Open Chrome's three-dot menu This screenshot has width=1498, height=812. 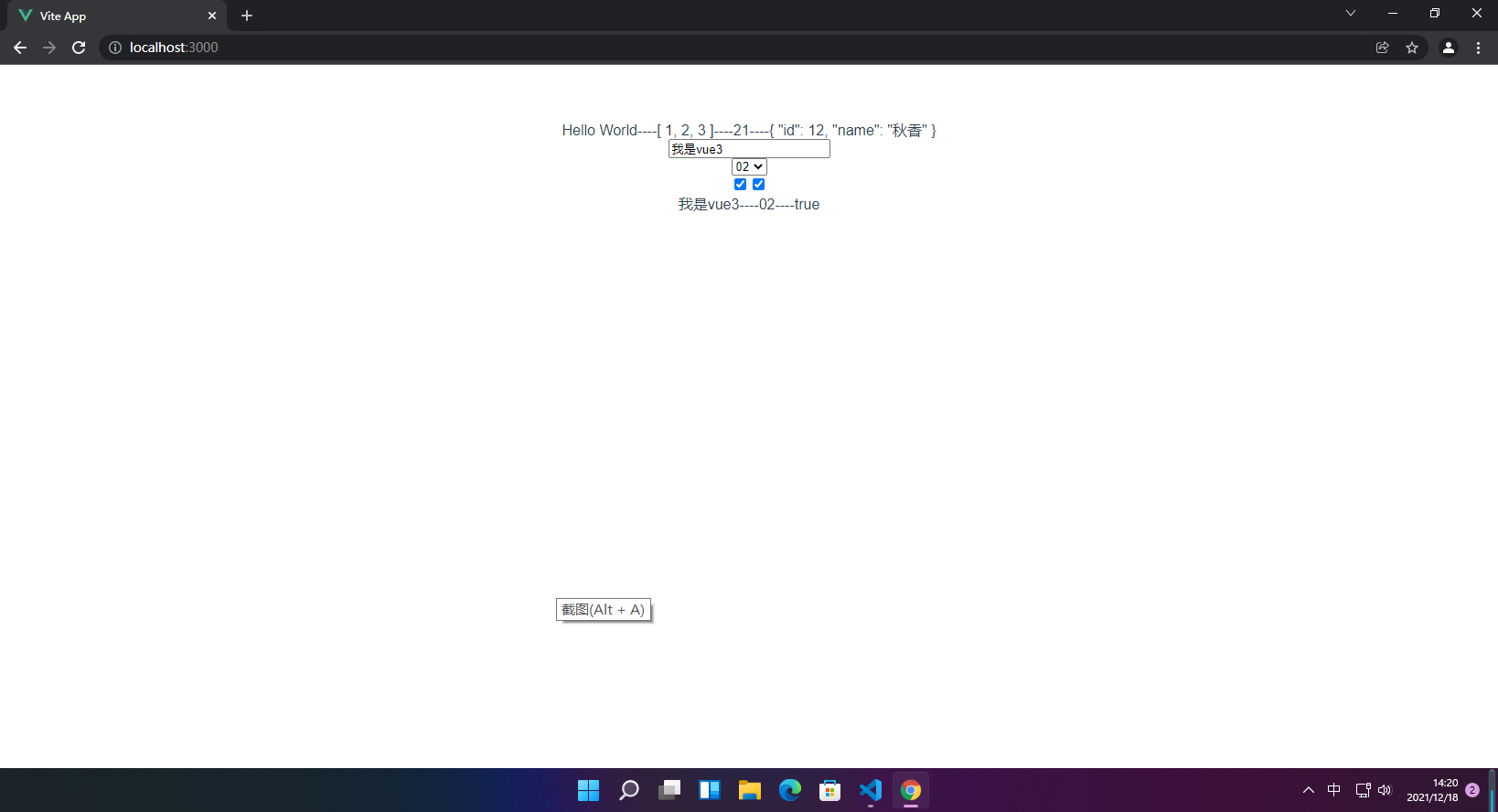click(1478, 48)
